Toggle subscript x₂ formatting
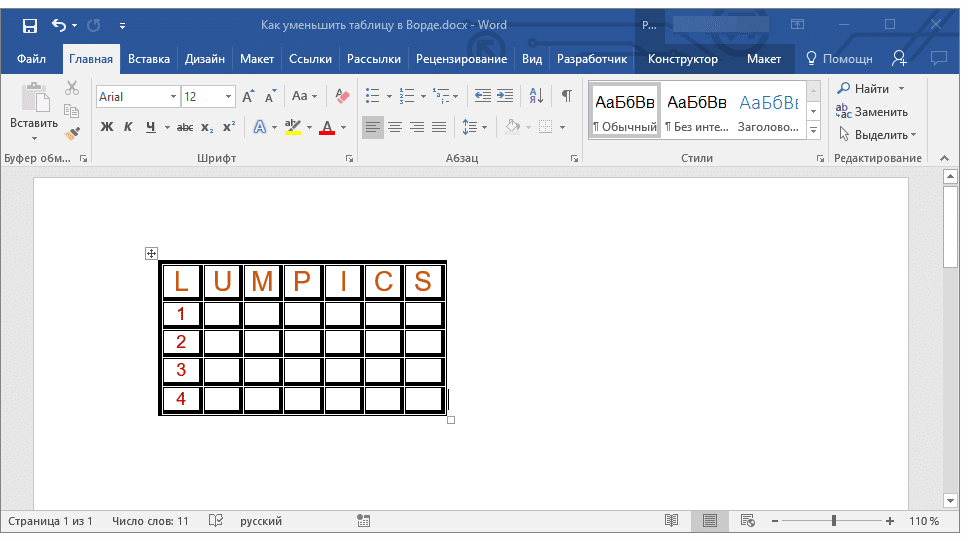Image resolution: width=968 pixels, height=541 pixels. 207,127
